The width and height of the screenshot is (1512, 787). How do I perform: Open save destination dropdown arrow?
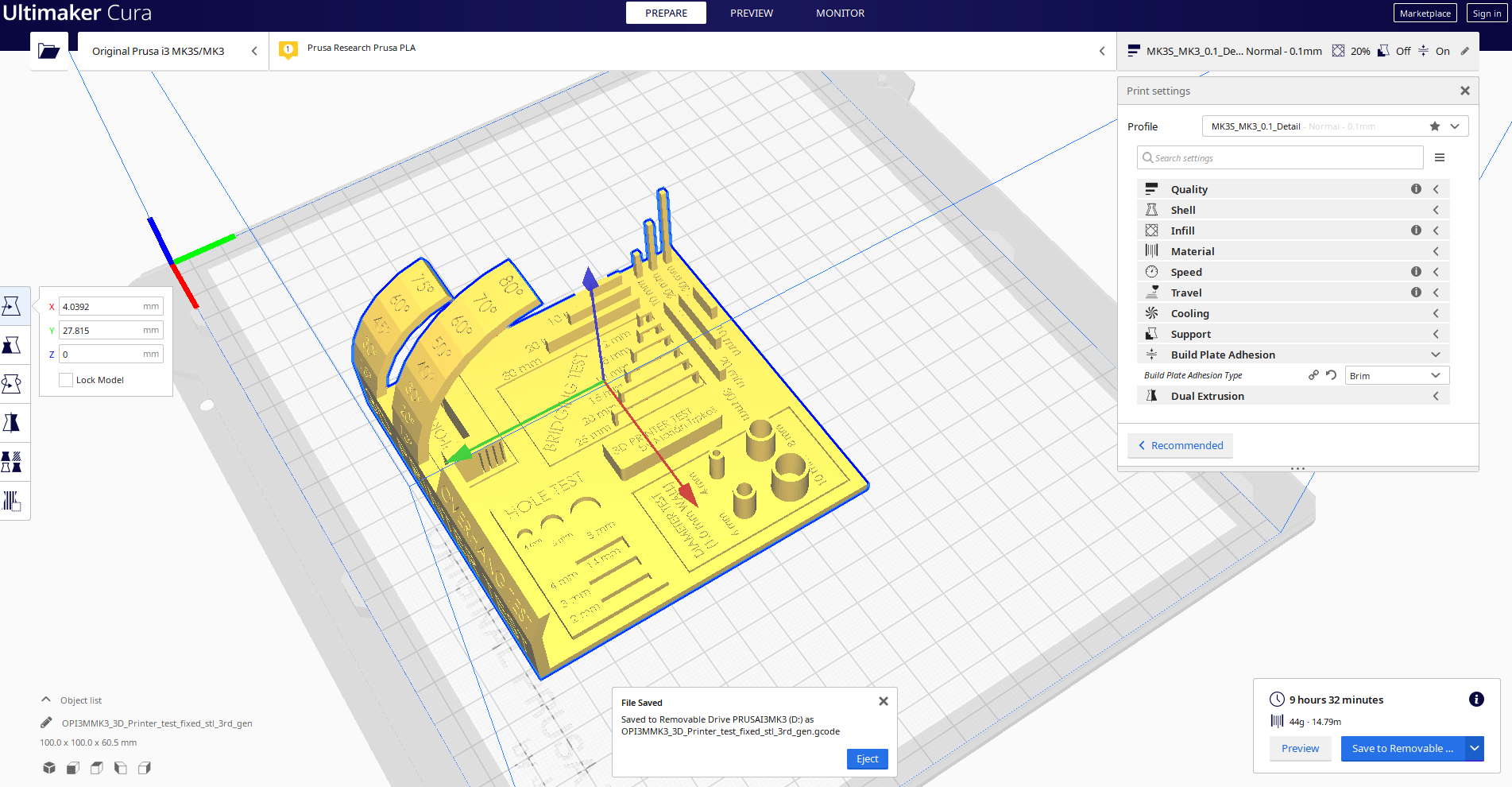click(x=1475, y=748)
